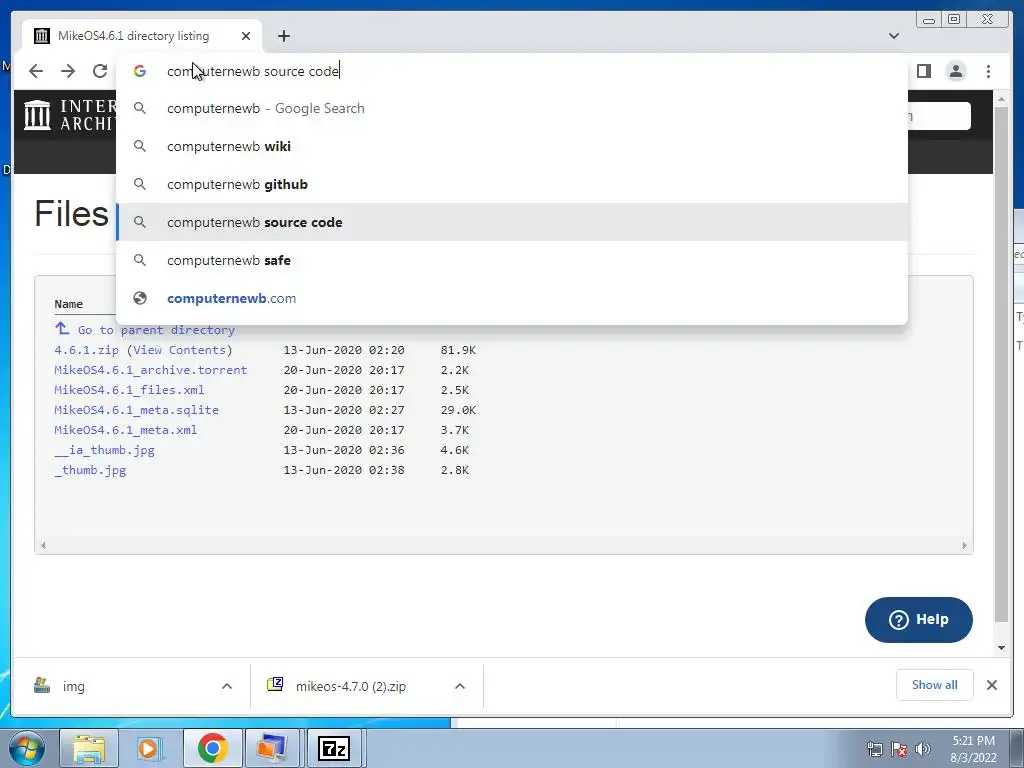Screen dimensions: 1024x768
Task: Go forward with the browser forward arrow
Action: [68, 71]
